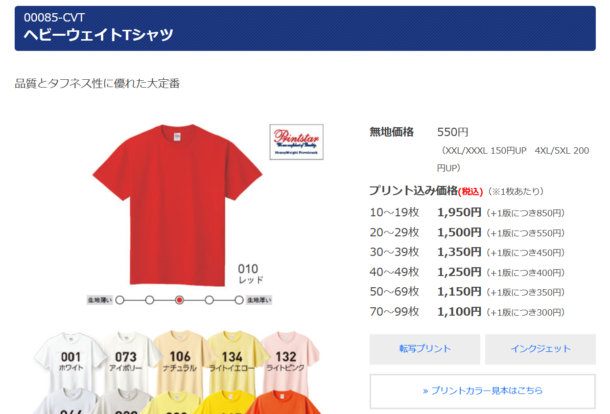Click the 生地薄い label

coord(100,300)
